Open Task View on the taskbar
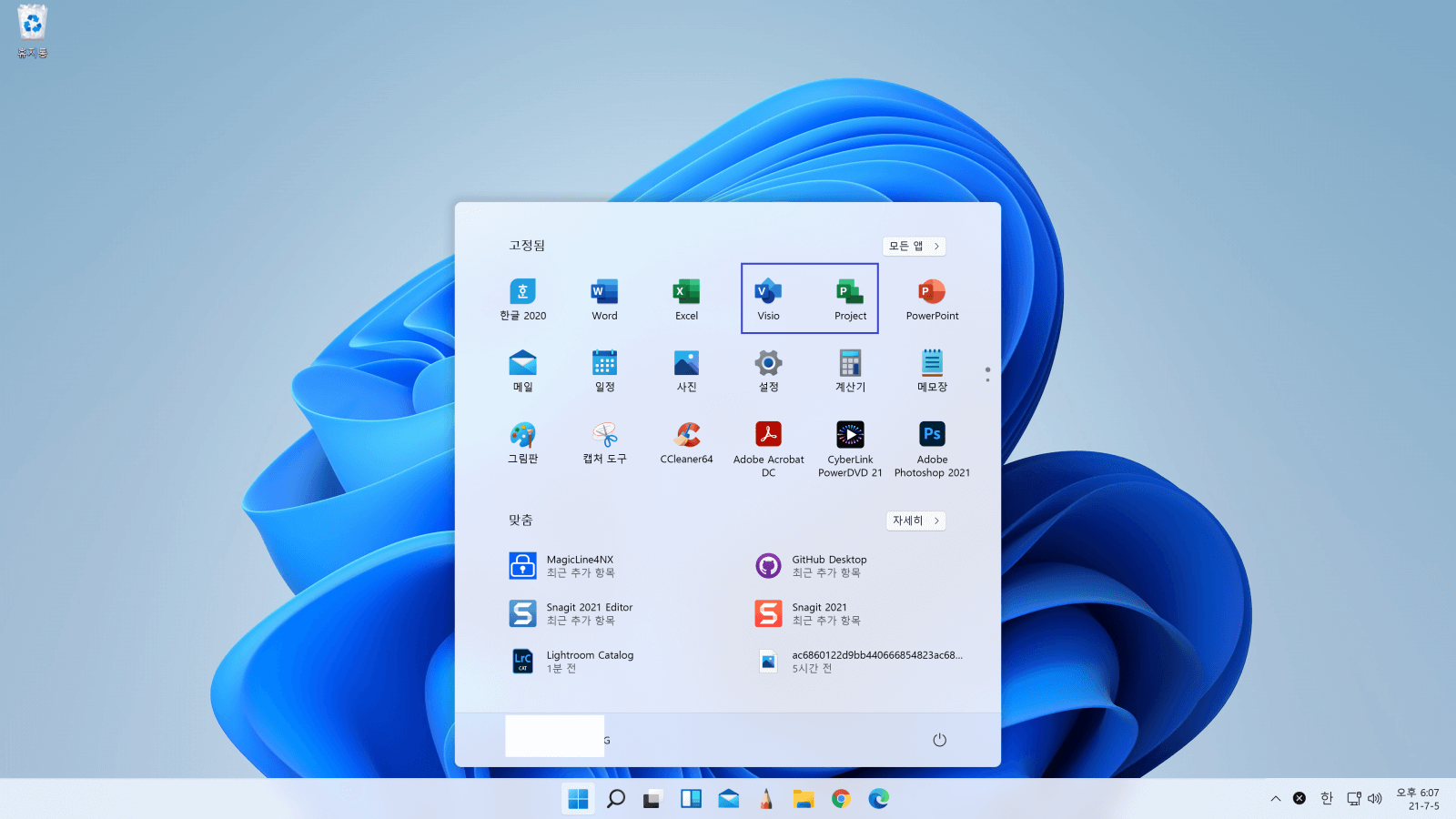The width and height of the screenshot is (1456, 819). point(652,799)
